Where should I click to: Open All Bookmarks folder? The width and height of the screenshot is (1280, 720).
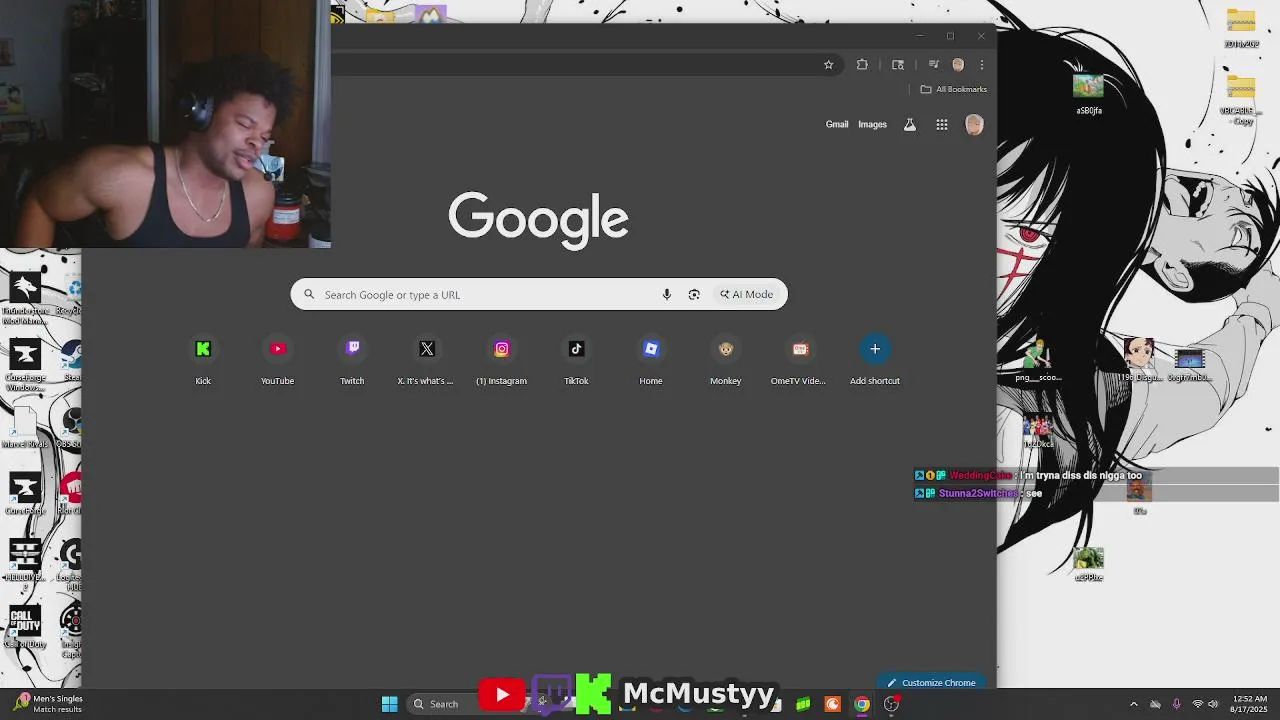[x=954, y=89]
